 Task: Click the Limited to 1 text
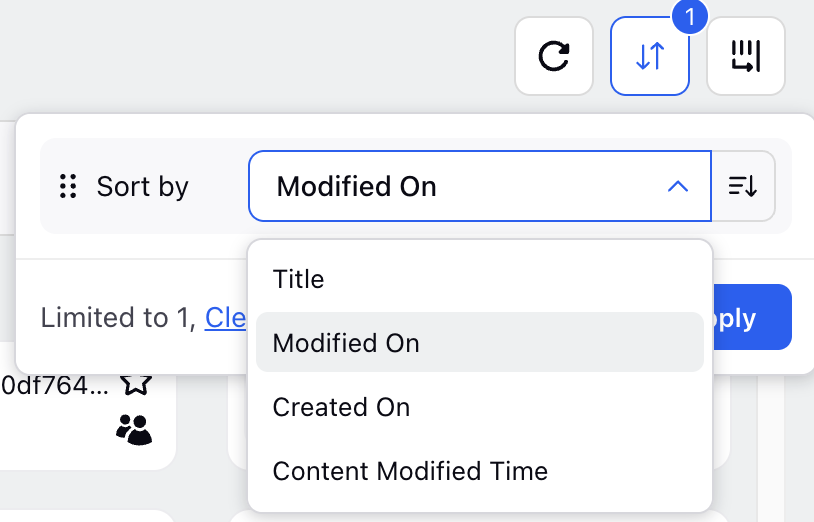click(118, 318)
